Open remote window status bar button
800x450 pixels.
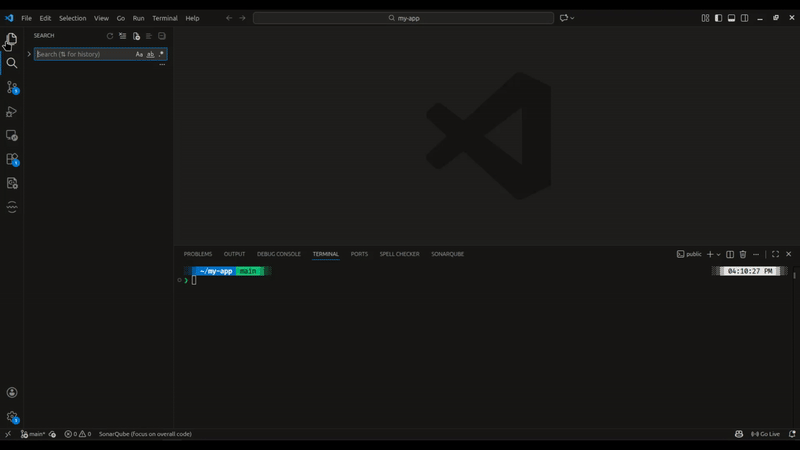(x=8, y=434)
